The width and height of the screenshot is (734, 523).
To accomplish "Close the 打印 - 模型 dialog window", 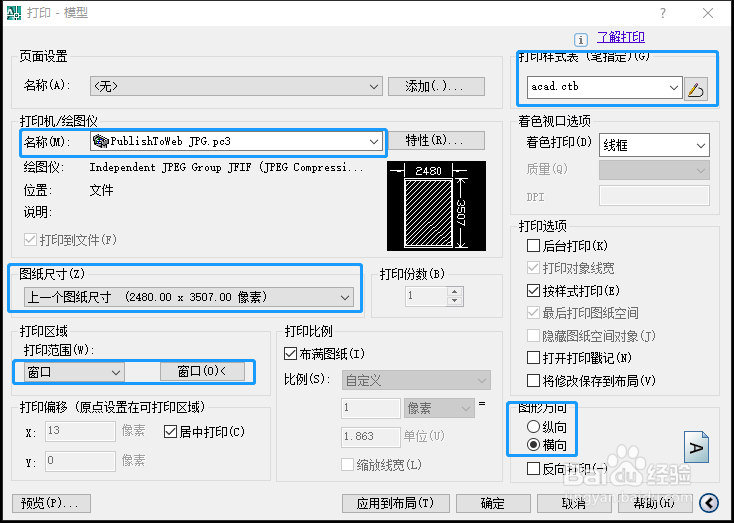I will coord(708,13).
